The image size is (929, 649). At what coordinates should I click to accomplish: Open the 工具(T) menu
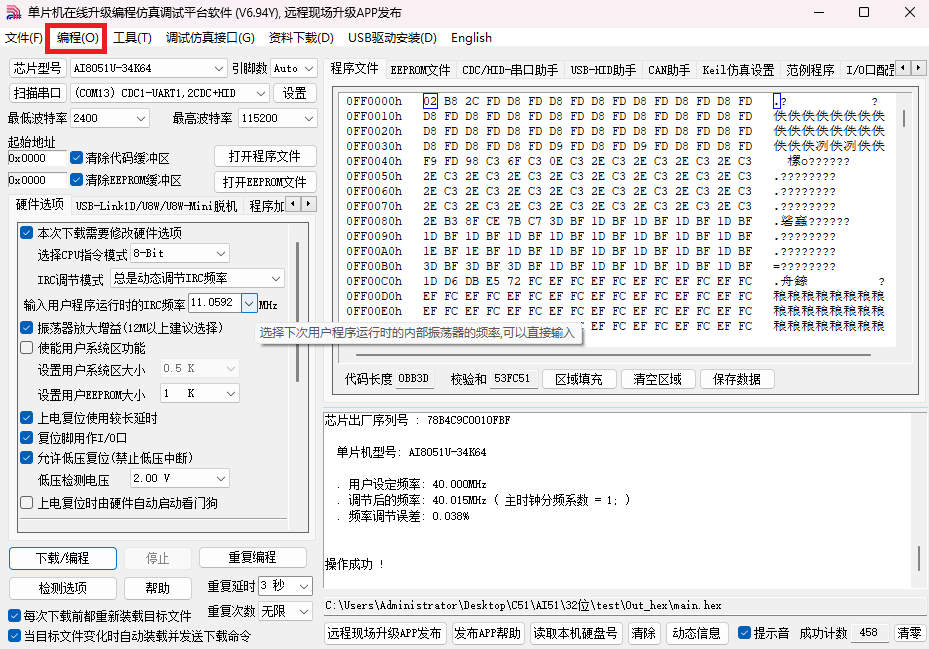[x=132, y=38]
